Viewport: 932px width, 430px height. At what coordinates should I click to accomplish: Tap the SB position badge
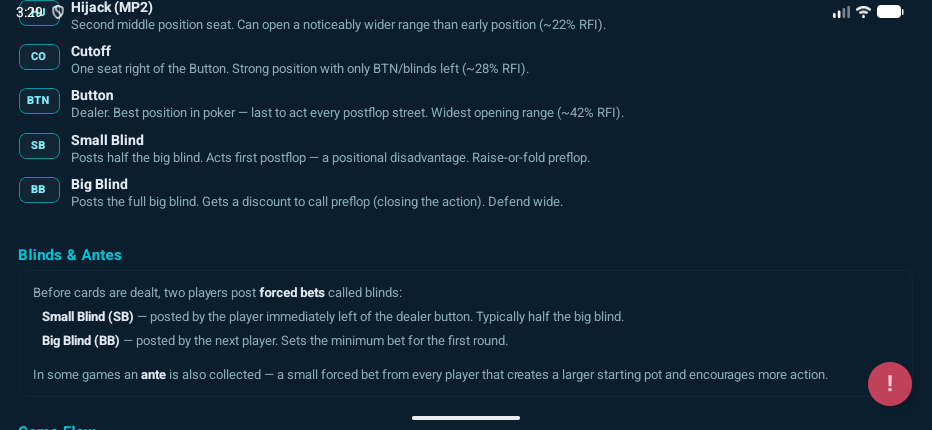coord(39,146)
